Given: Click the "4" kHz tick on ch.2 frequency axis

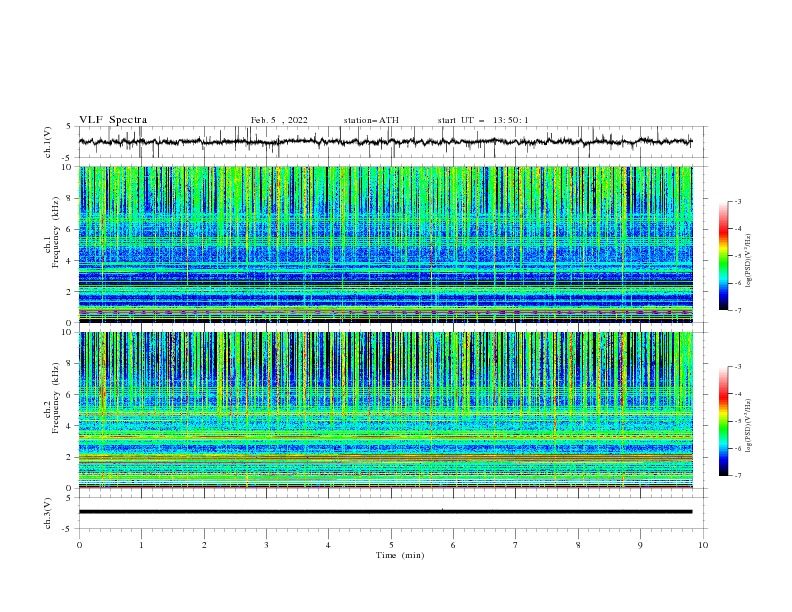Looking at the screenshot, I should pos(71,426).
